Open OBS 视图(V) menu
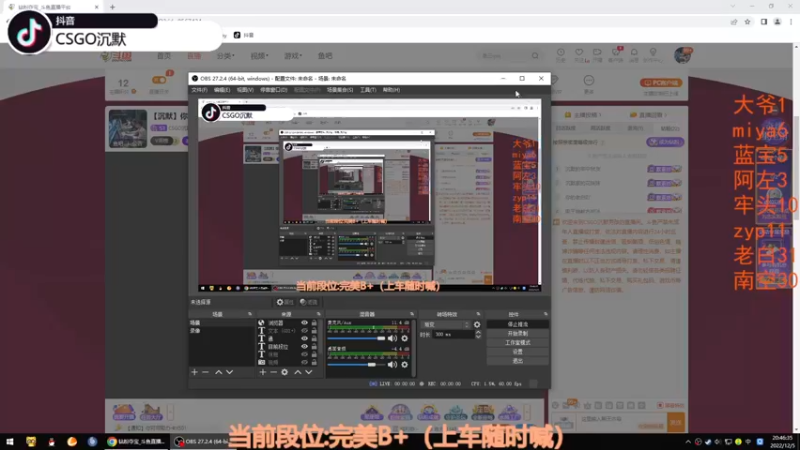Screen dimensions: 800x450 pyautogui.click(x=245, y=90)
